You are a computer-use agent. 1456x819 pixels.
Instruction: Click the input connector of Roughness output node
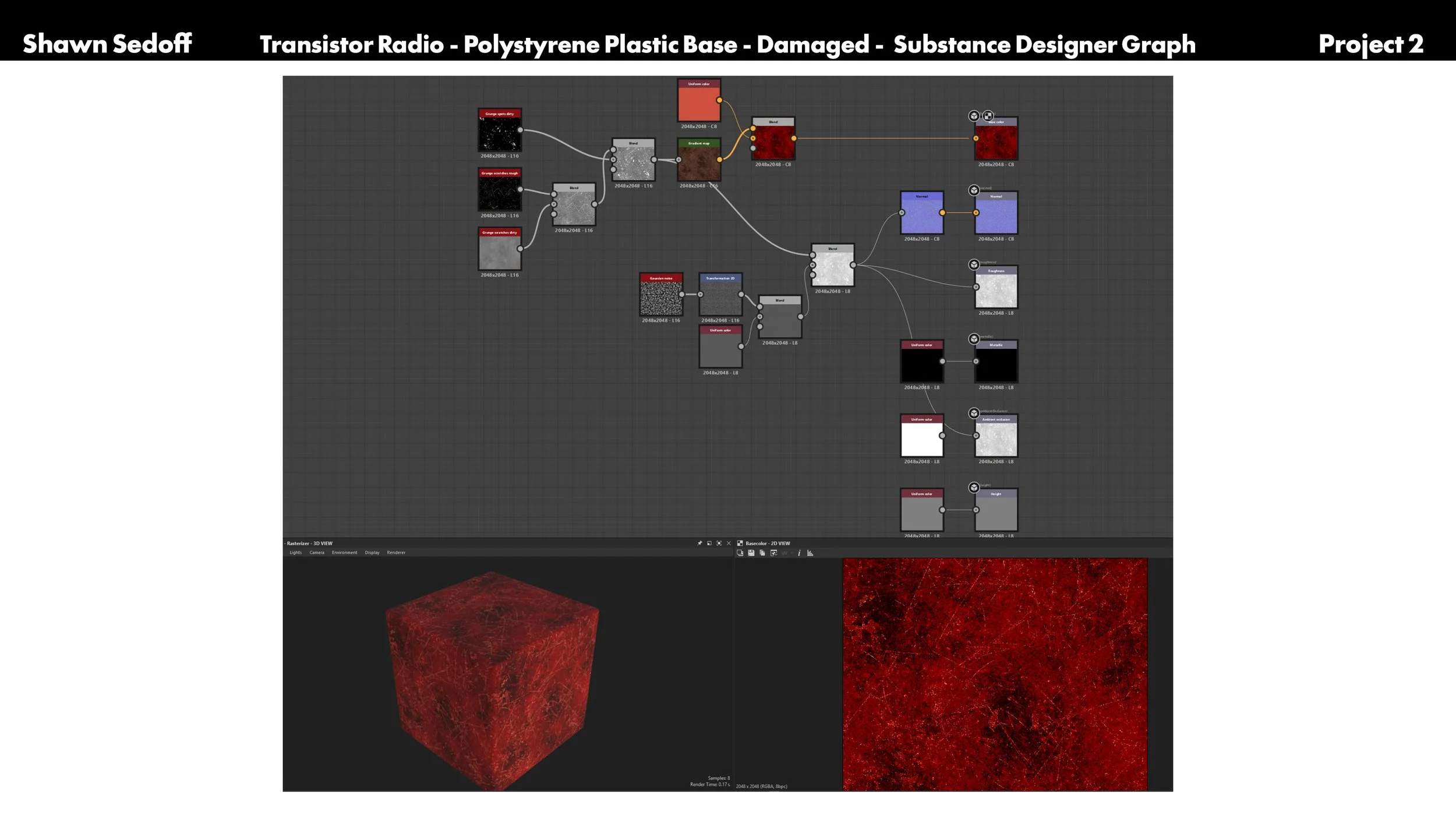click(x=976, y=287)
